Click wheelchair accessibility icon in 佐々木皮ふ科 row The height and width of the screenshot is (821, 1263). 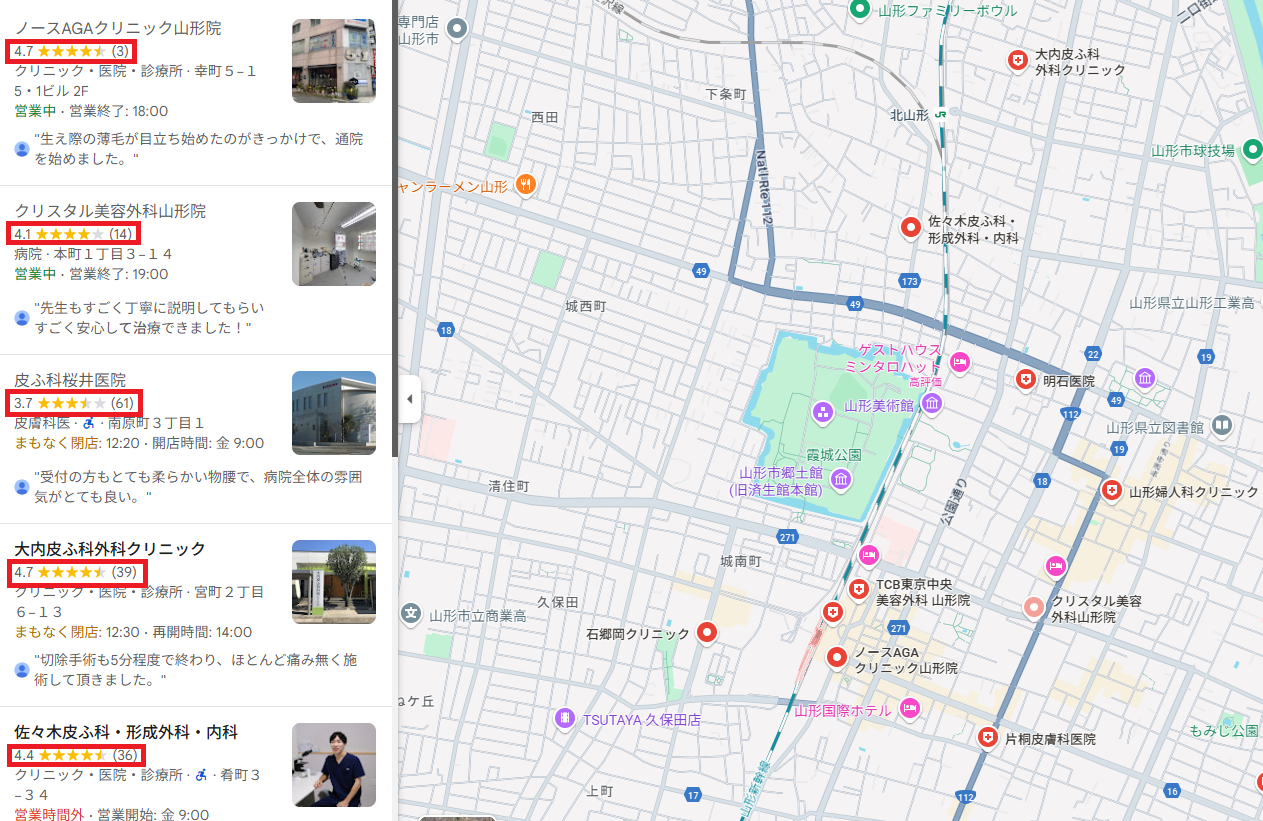point(200,774)
